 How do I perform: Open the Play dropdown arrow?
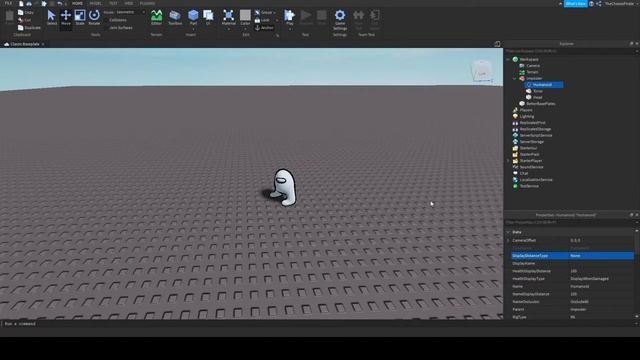coord(289,29)
